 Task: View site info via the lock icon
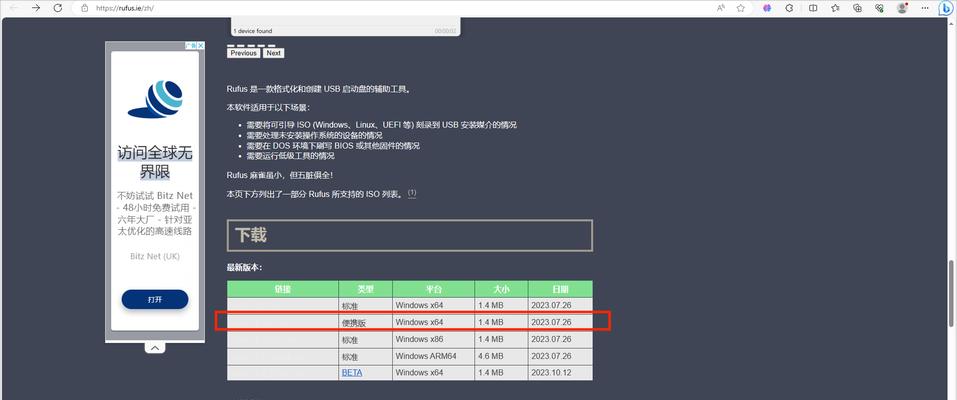coord(85,8)
